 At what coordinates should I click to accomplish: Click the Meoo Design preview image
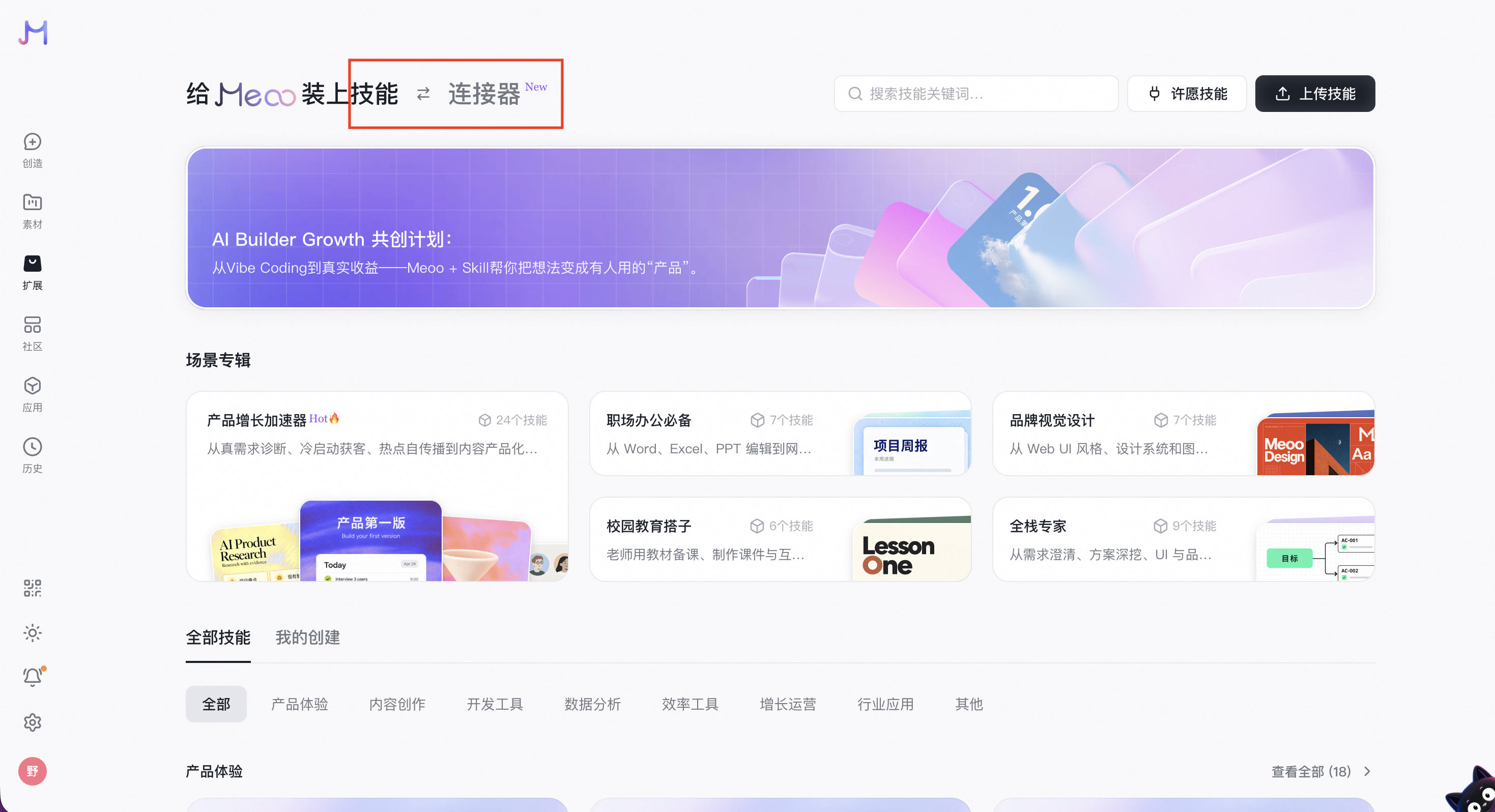click(1315, 443)
